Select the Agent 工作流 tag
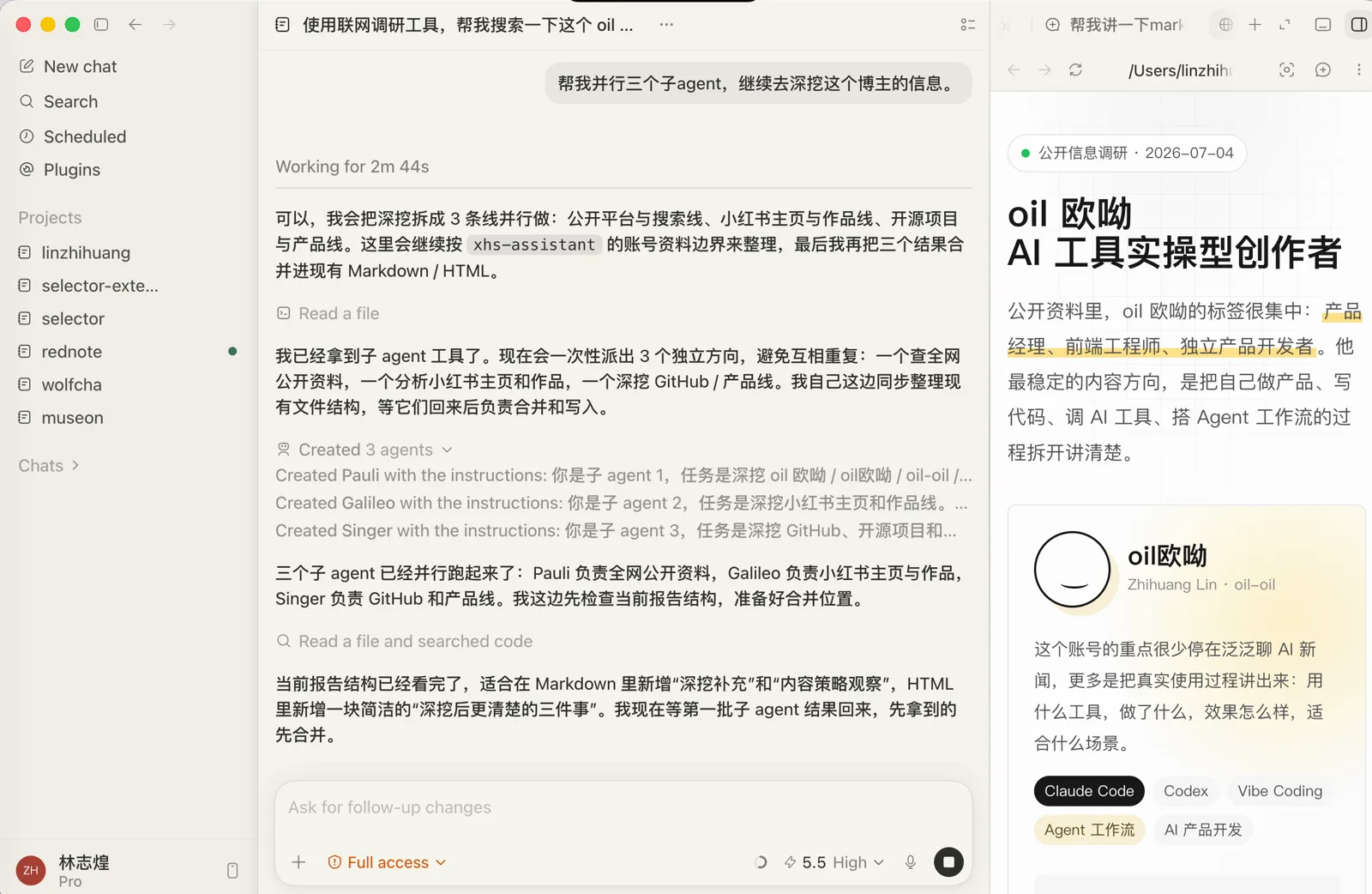The height and width of the screenshot is (894, 1372). tap(1089, 830)
